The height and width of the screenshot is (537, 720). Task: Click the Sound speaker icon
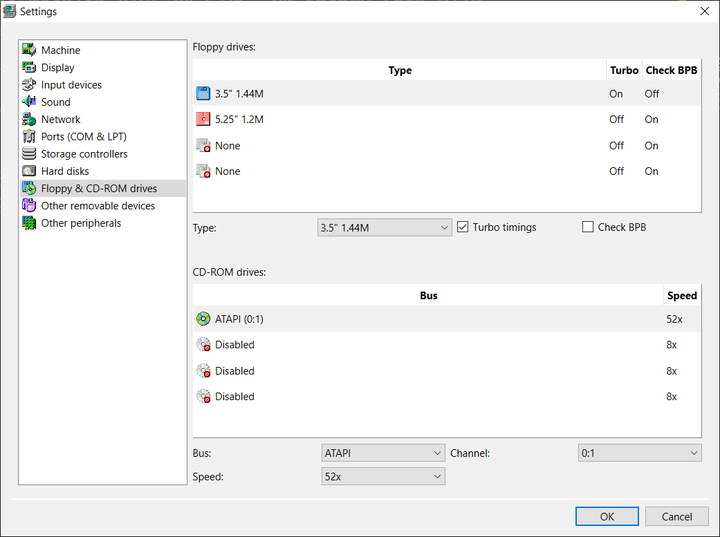(x=30, y=102)
